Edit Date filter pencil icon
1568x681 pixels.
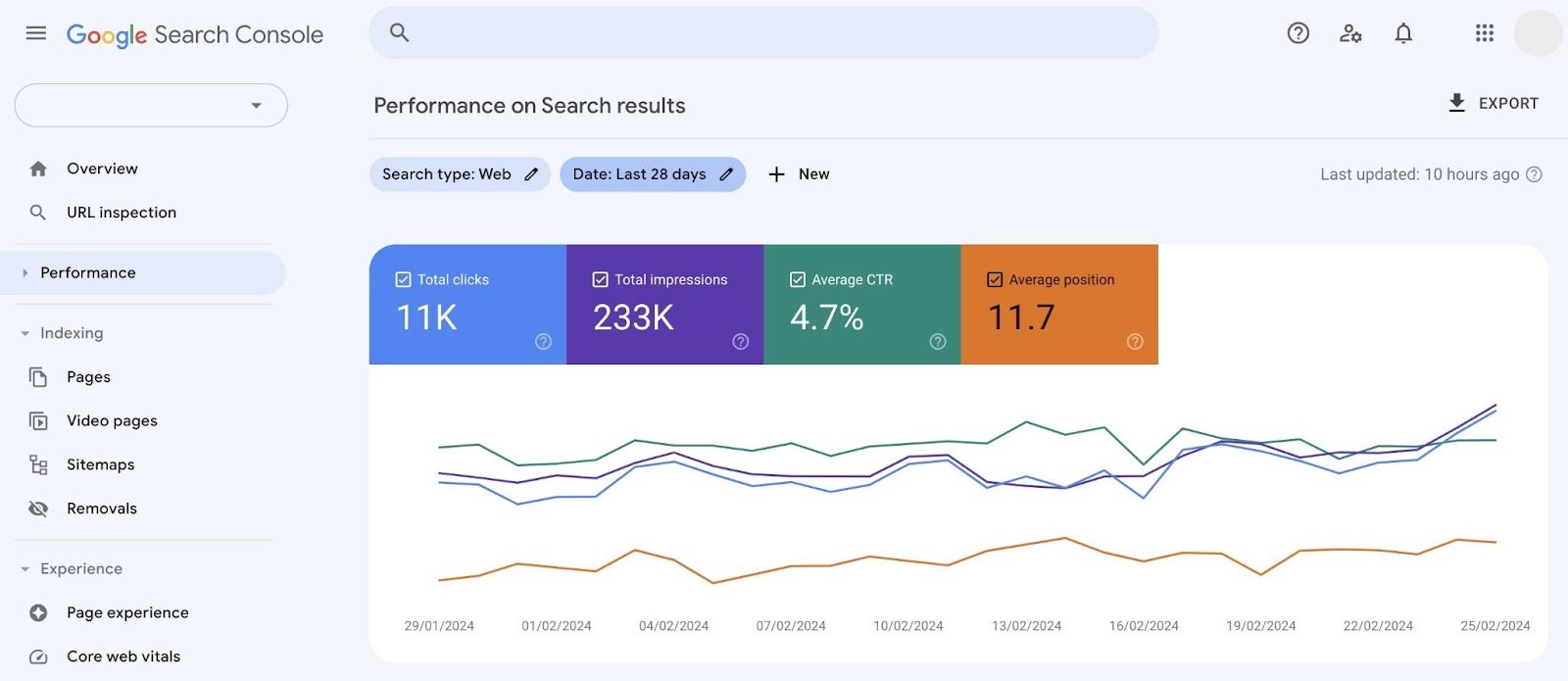point(726,174)
